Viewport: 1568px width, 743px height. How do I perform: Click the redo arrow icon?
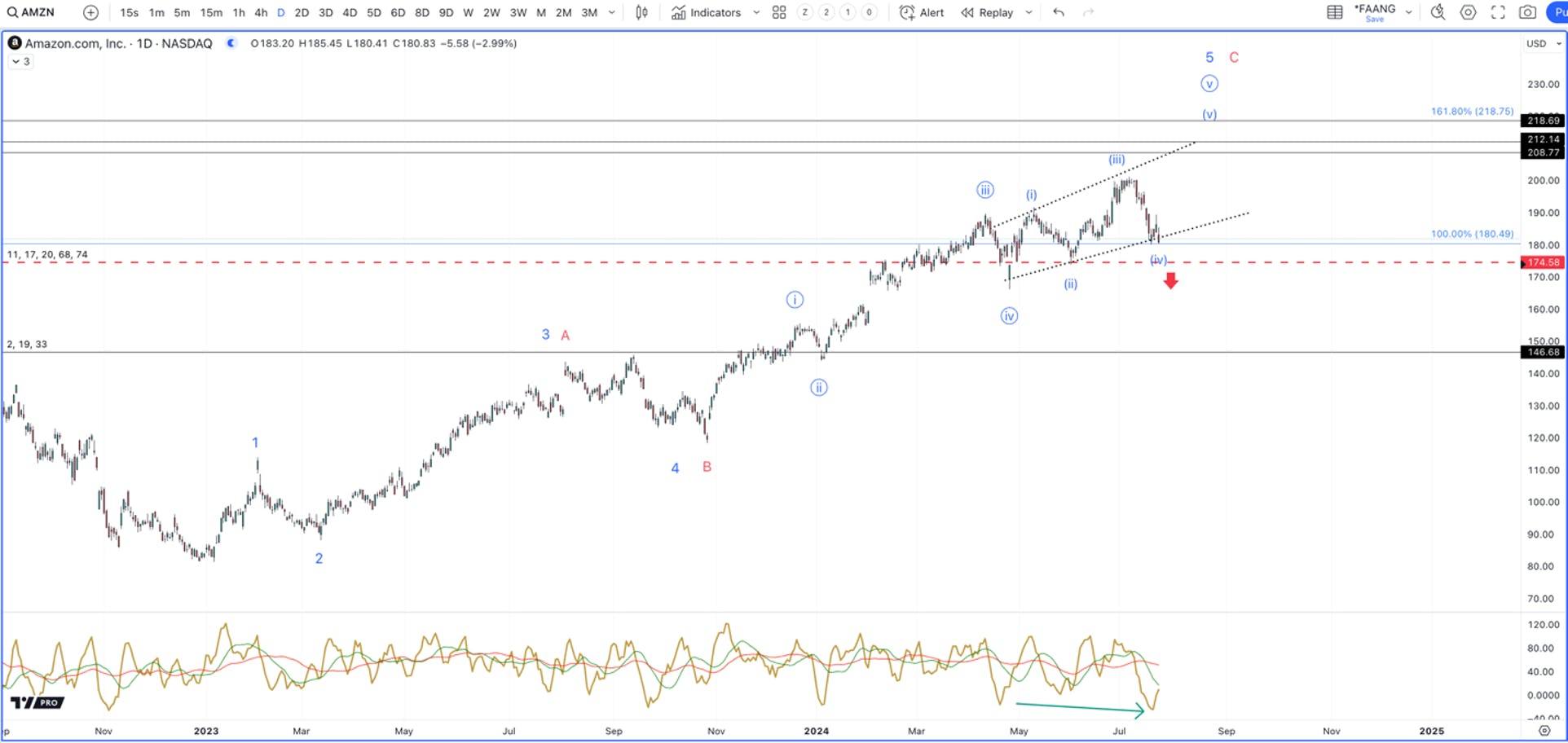coord(1088,12)
